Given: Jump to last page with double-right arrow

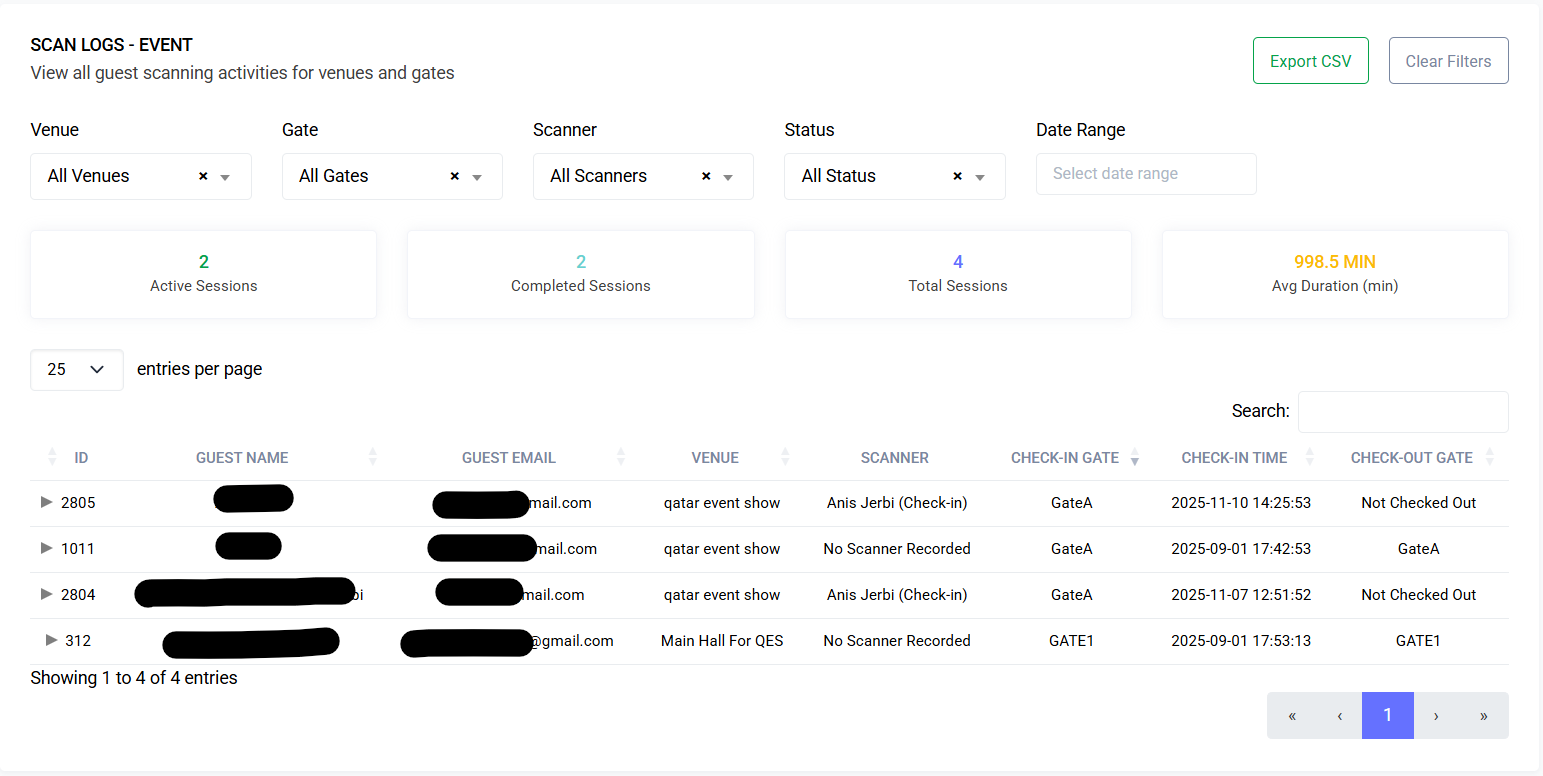Looking at the screenshot, I should (1483, 716).
